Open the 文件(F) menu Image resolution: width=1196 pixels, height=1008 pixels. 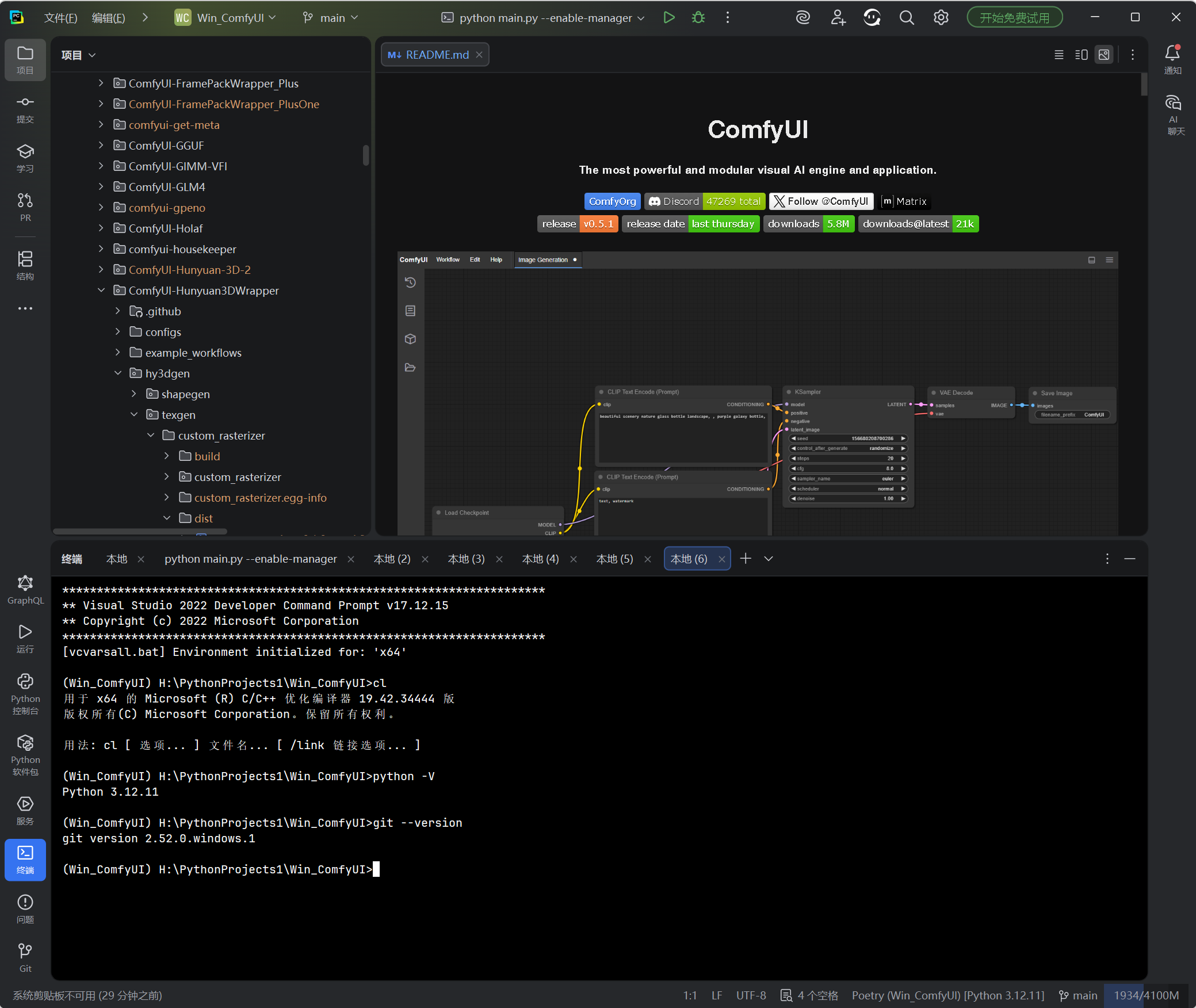(x=60, y=18)
